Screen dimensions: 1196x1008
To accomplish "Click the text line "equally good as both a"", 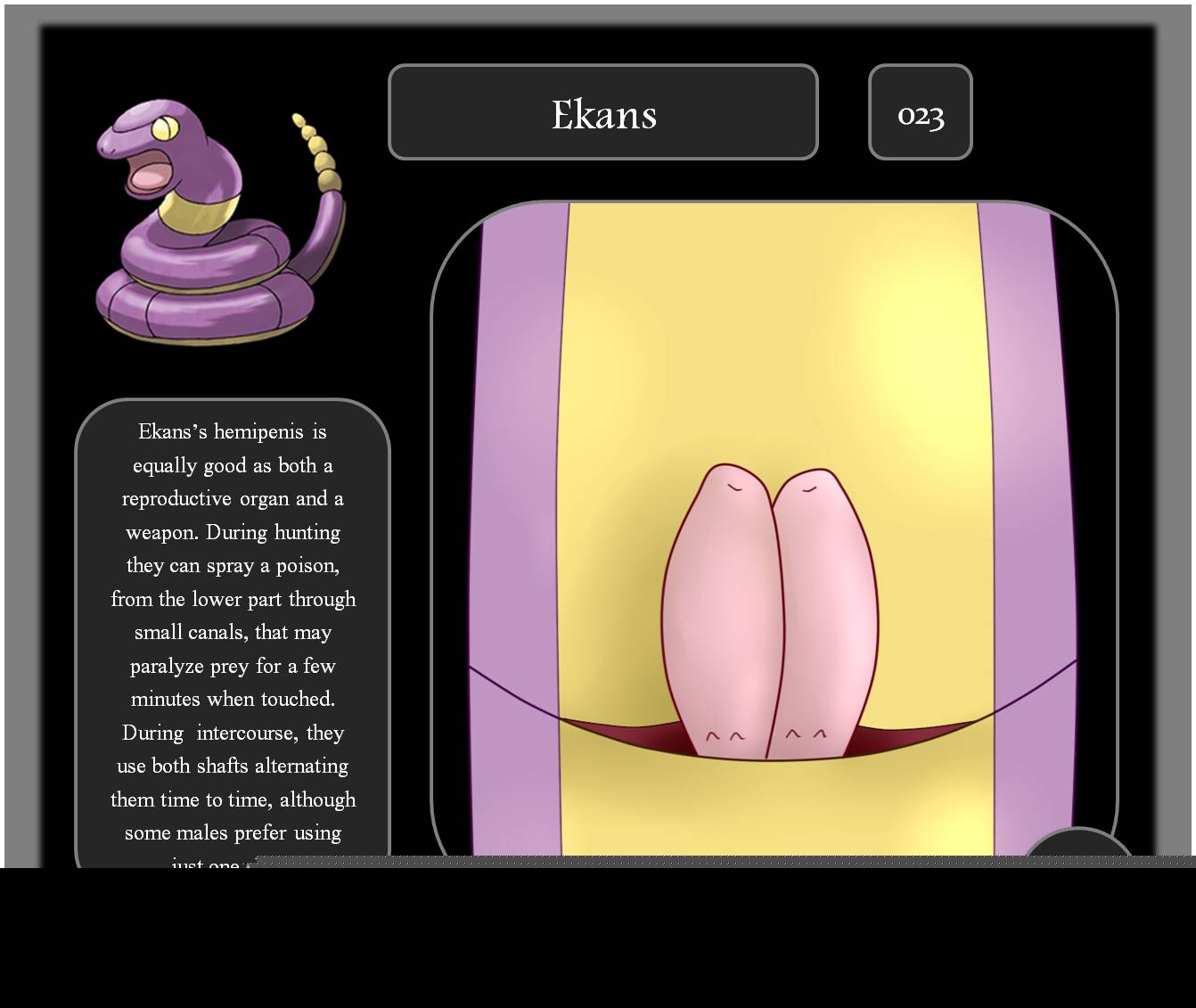I will [x=233, y=465].
